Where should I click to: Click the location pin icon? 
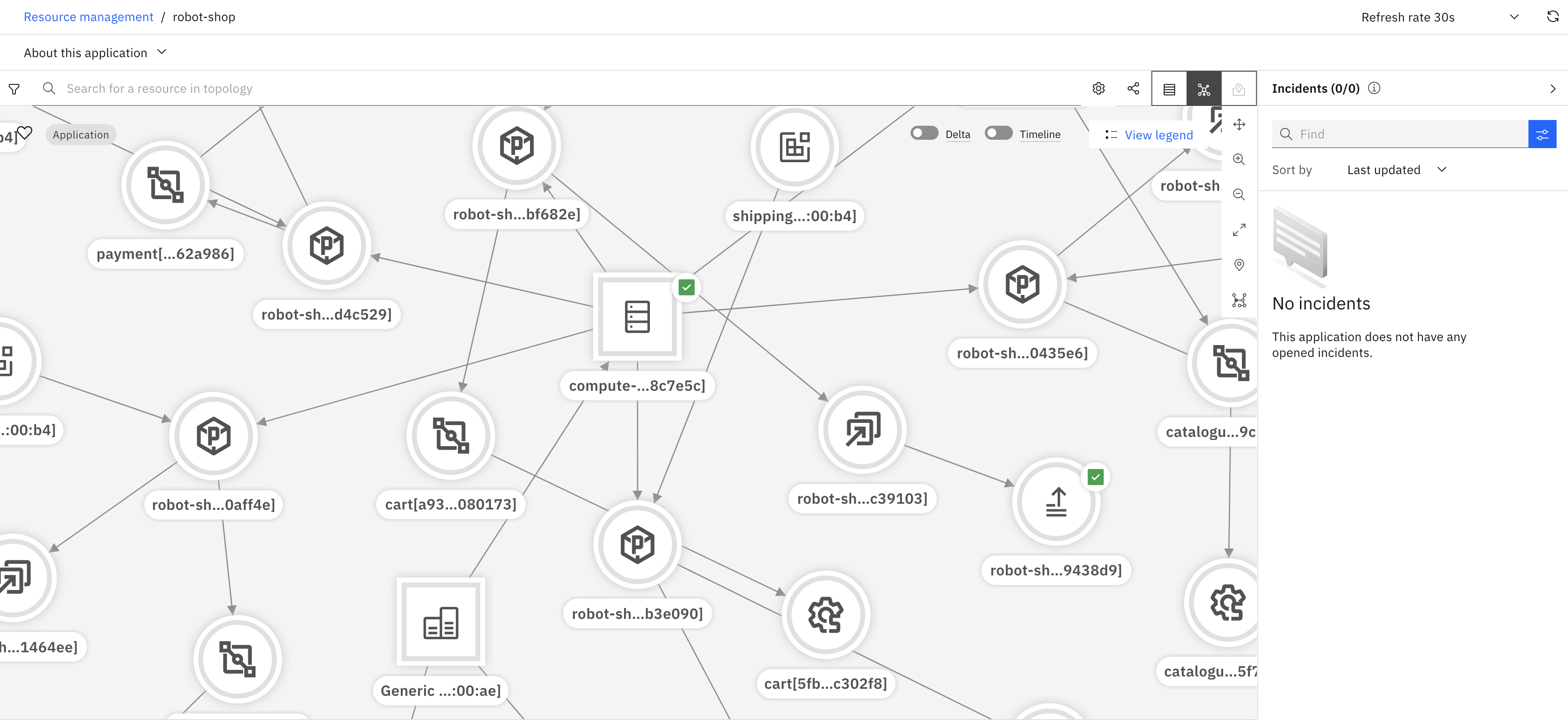point(1239,265)
